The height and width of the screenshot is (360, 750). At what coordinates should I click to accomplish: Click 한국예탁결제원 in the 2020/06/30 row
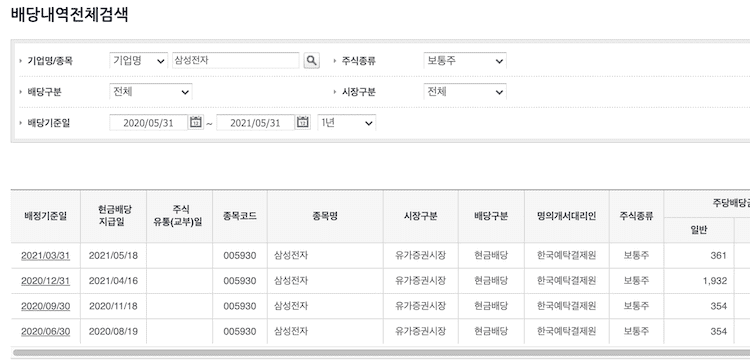pos(567,331)
